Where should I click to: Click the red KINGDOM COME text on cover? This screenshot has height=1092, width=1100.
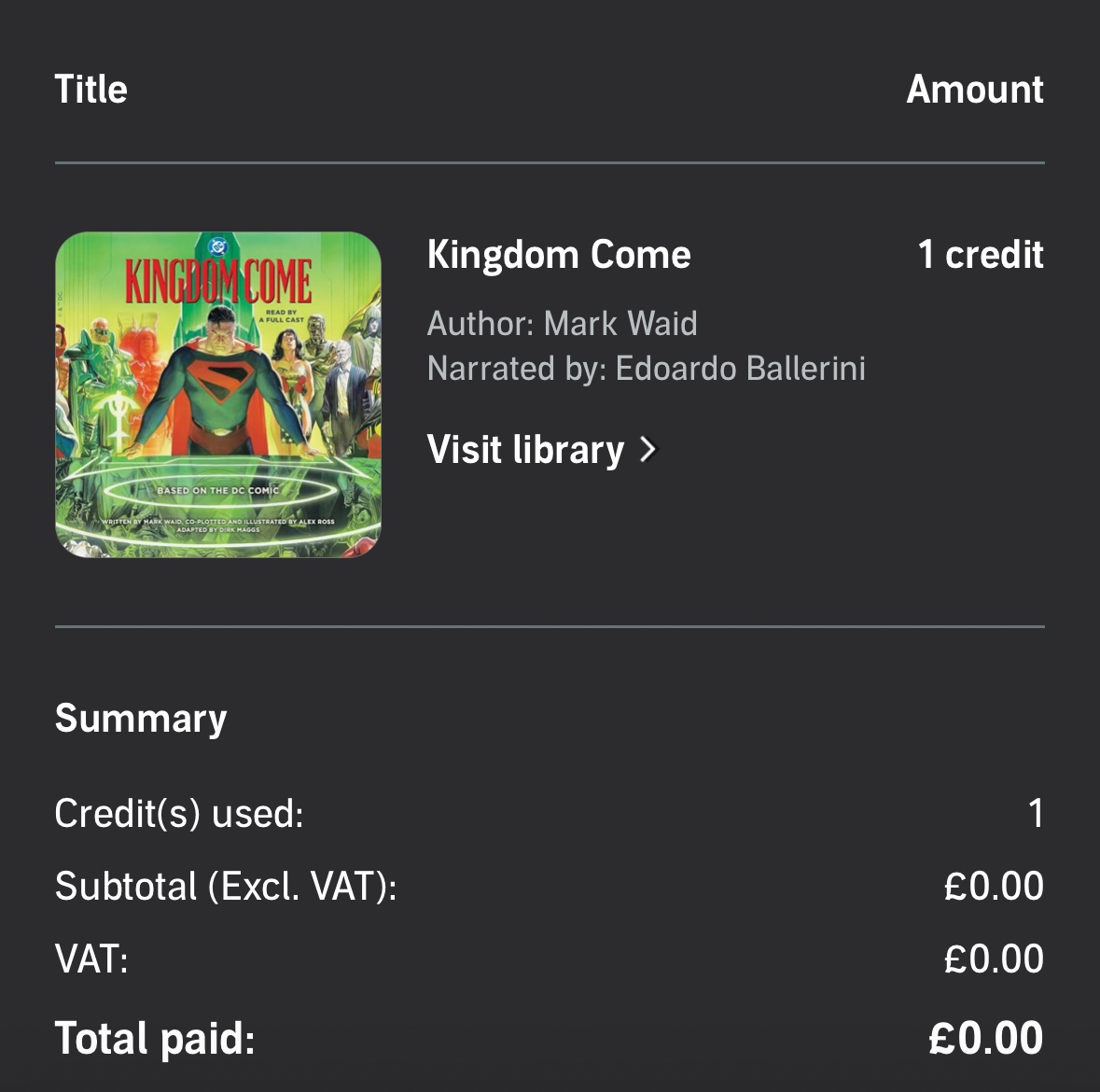[218, 282]
